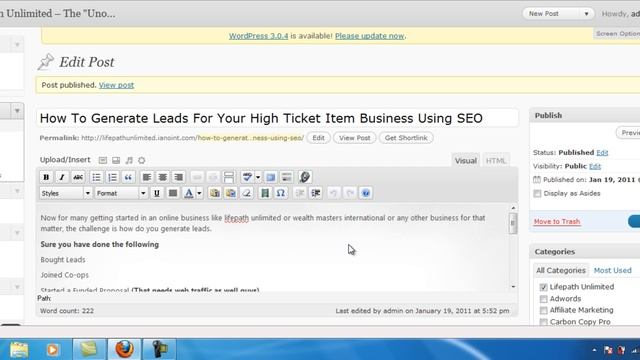Underline the selected text
Image resolution: width=640 pixels, height=360 pixels.
tap(157, 193)
